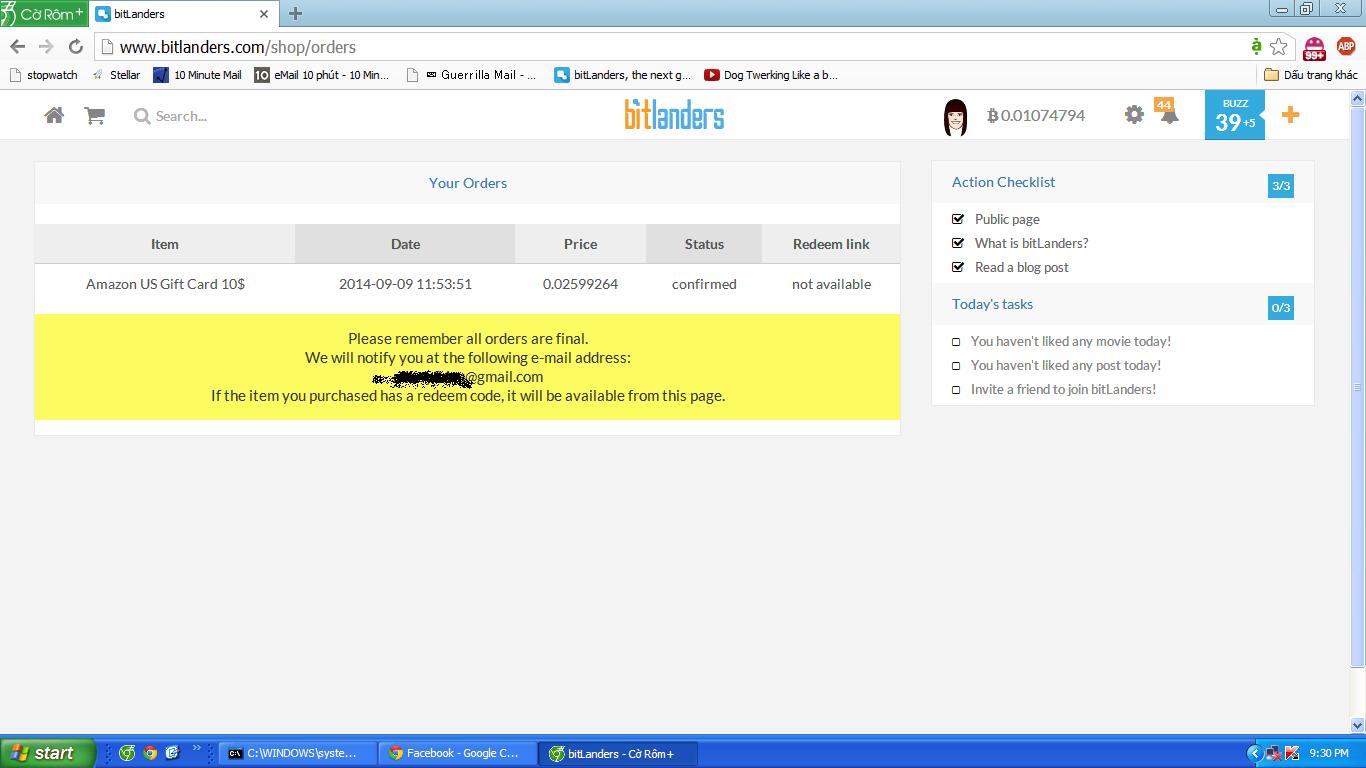Open the Guerrilla Mail bookmark
The width and height of the screenshot is (1366, 768).
pyautogui.click(x=472, y=75)
